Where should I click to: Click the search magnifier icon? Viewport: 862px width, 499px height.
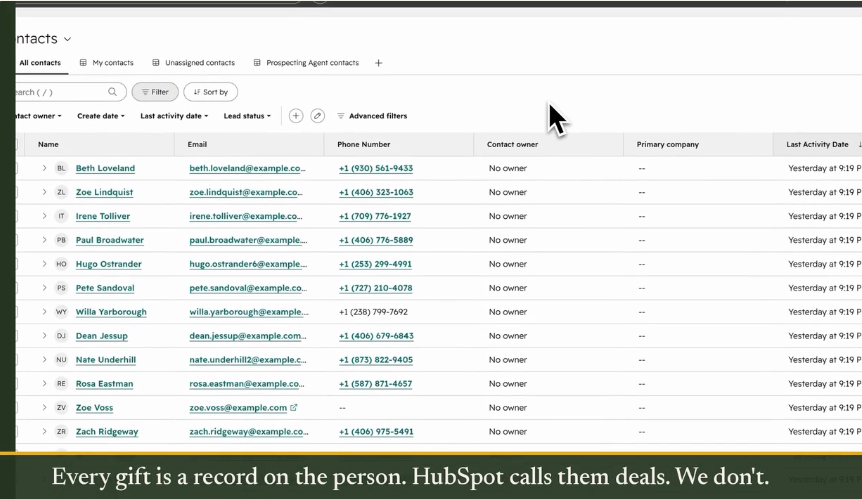[112, 92]
